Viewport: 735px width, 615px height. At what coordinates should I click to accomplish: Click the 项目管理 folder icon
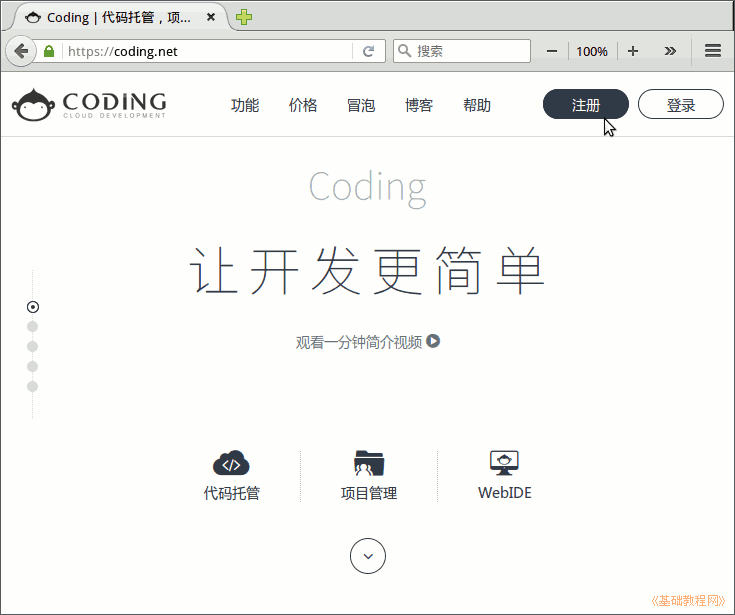(x=369, y=463)
